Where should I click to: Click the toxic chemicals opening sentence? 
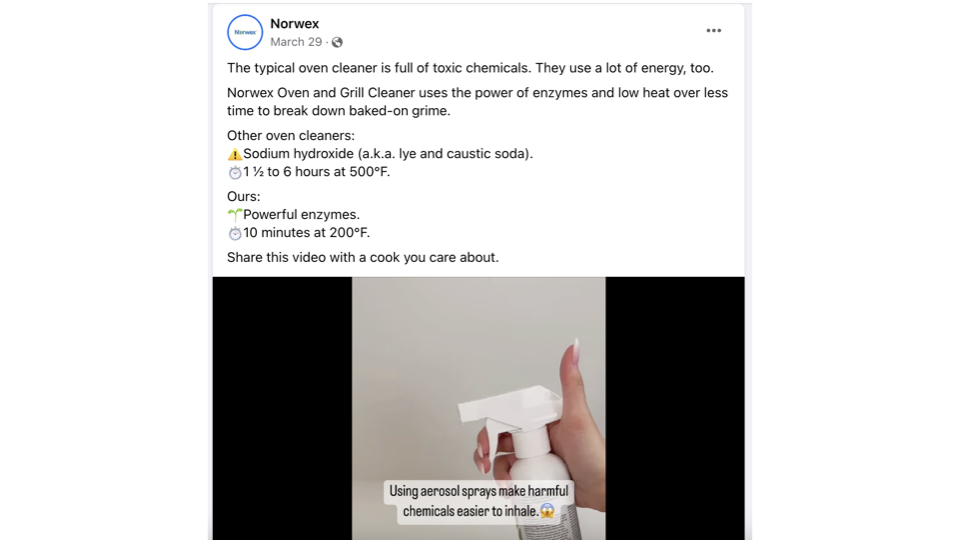pyautogui.click(x=470, y=68)
